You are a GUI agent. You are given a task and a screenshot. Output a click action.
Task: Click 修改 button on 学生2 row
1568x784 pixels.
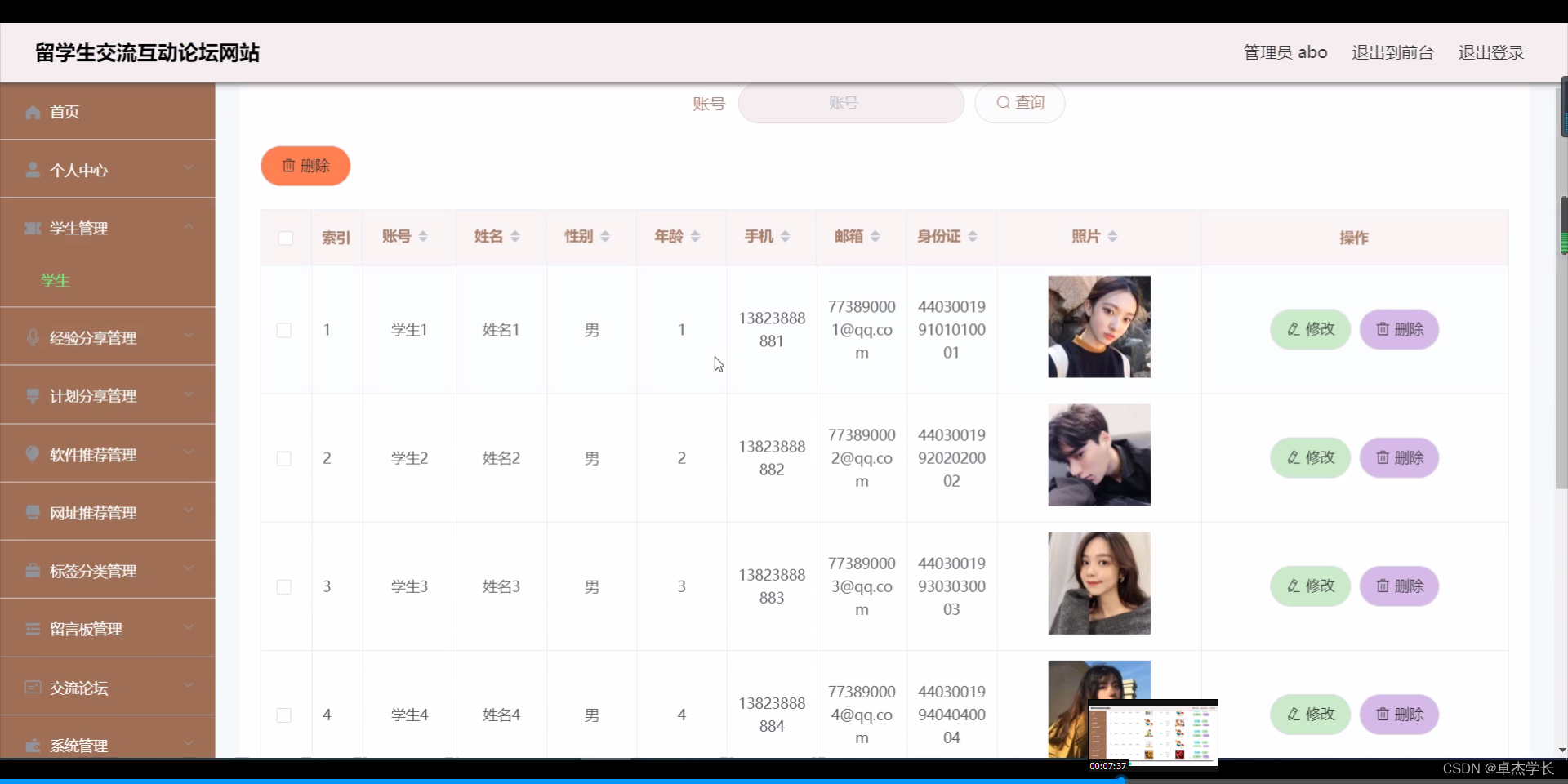1309,457
